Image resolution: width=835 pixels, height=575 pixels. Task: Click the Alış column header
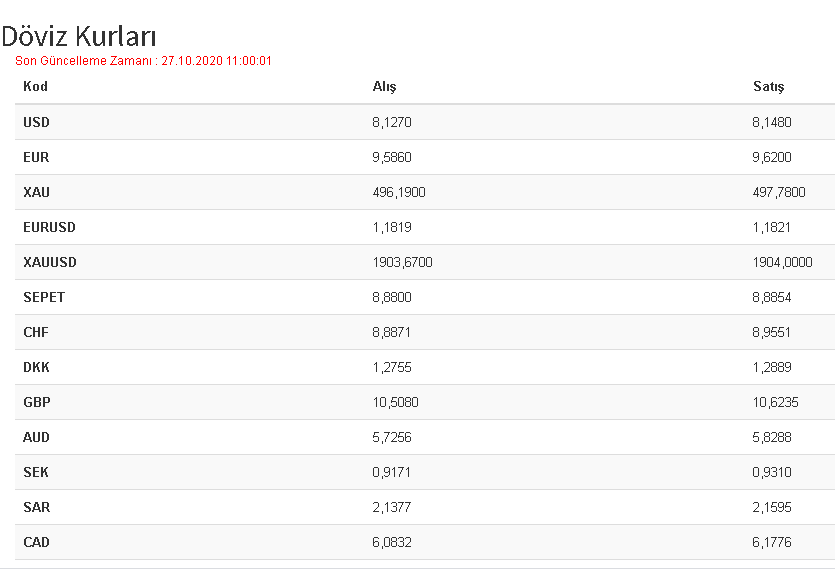384,87
